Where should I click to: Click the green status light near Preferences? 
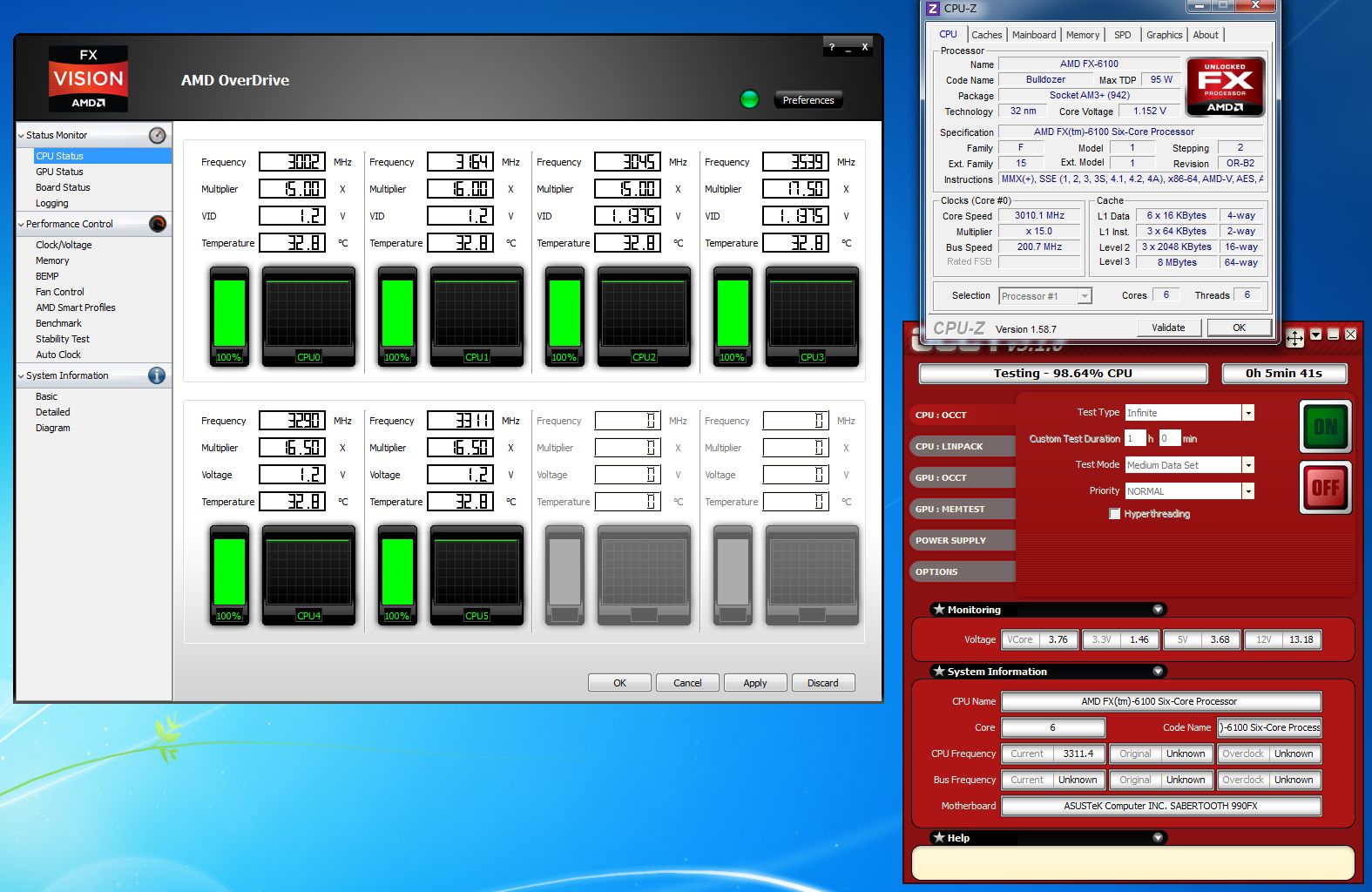749,99
